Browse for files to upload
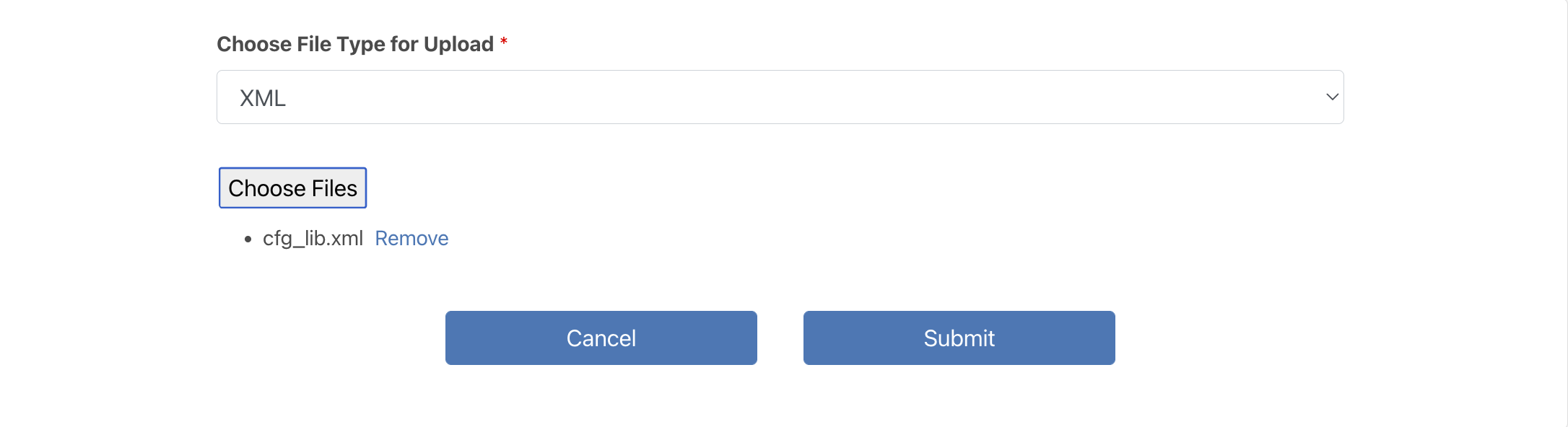The height and width of the screenshot is (427, 1568). tap(292, 188)
